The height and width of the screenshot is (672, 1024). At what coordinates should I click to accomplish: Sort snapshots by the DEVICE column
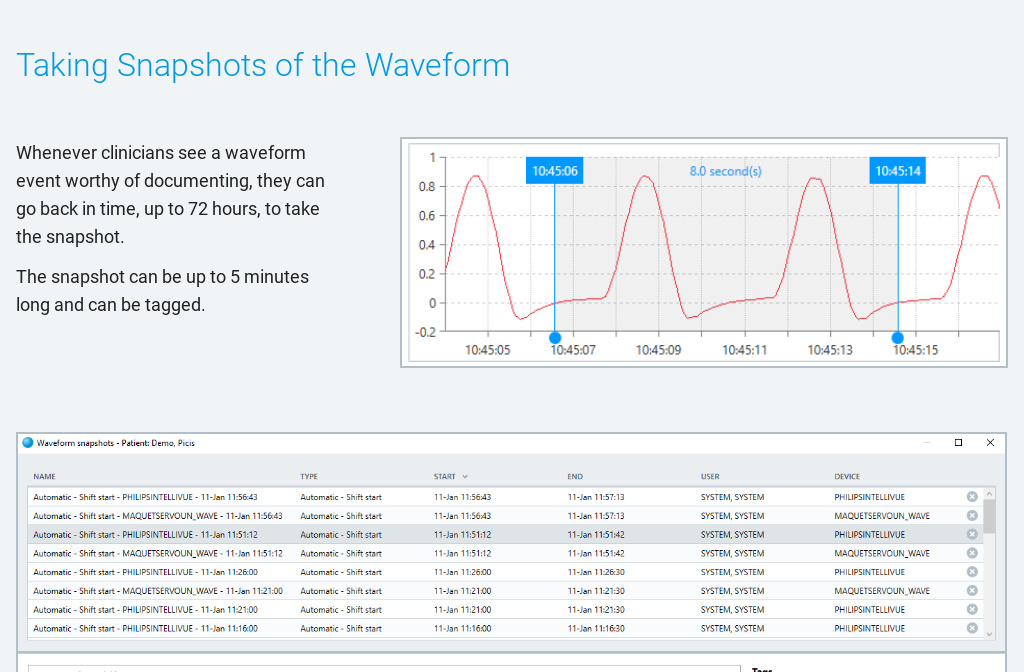click(849, 477)
